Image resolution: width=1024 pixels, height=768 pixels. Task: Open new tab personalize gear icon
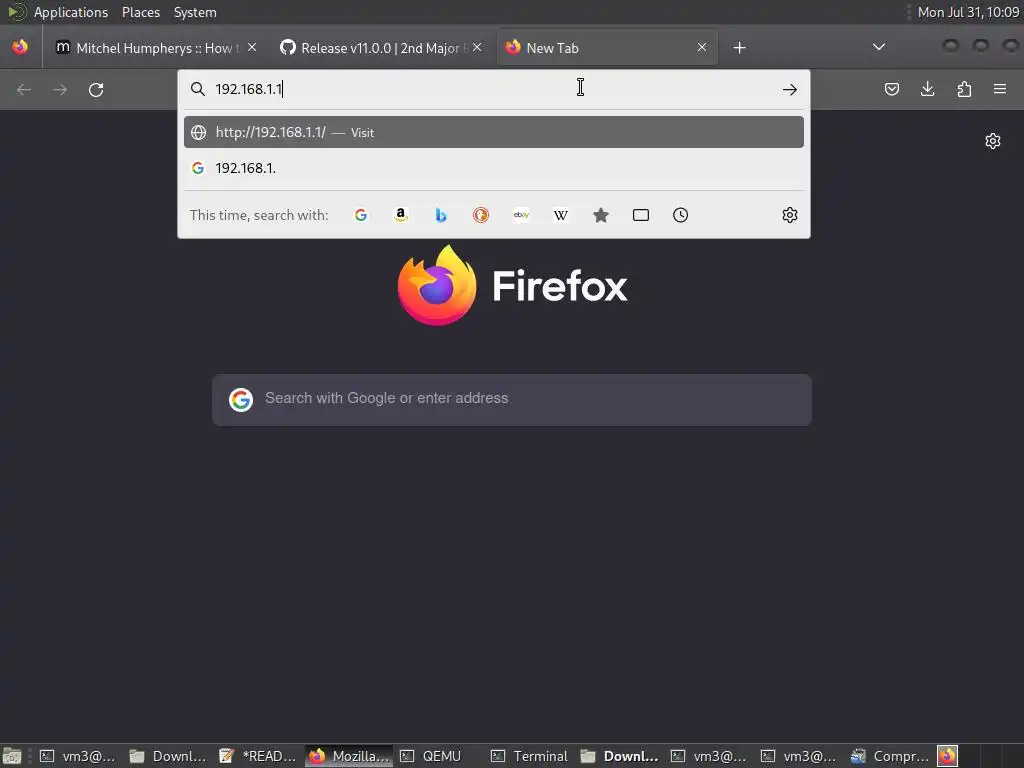[993, 141]
